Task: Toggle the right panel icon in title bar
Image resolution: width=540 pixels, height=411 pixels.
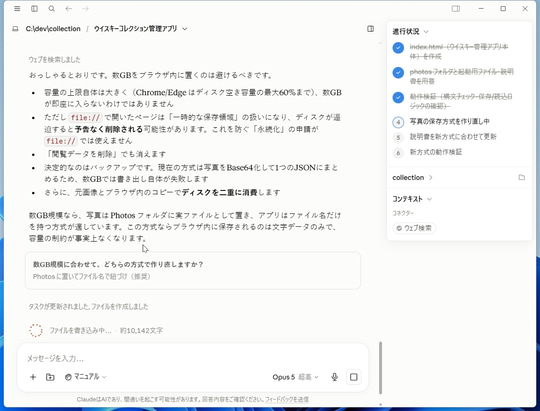Action: point(456,9)
